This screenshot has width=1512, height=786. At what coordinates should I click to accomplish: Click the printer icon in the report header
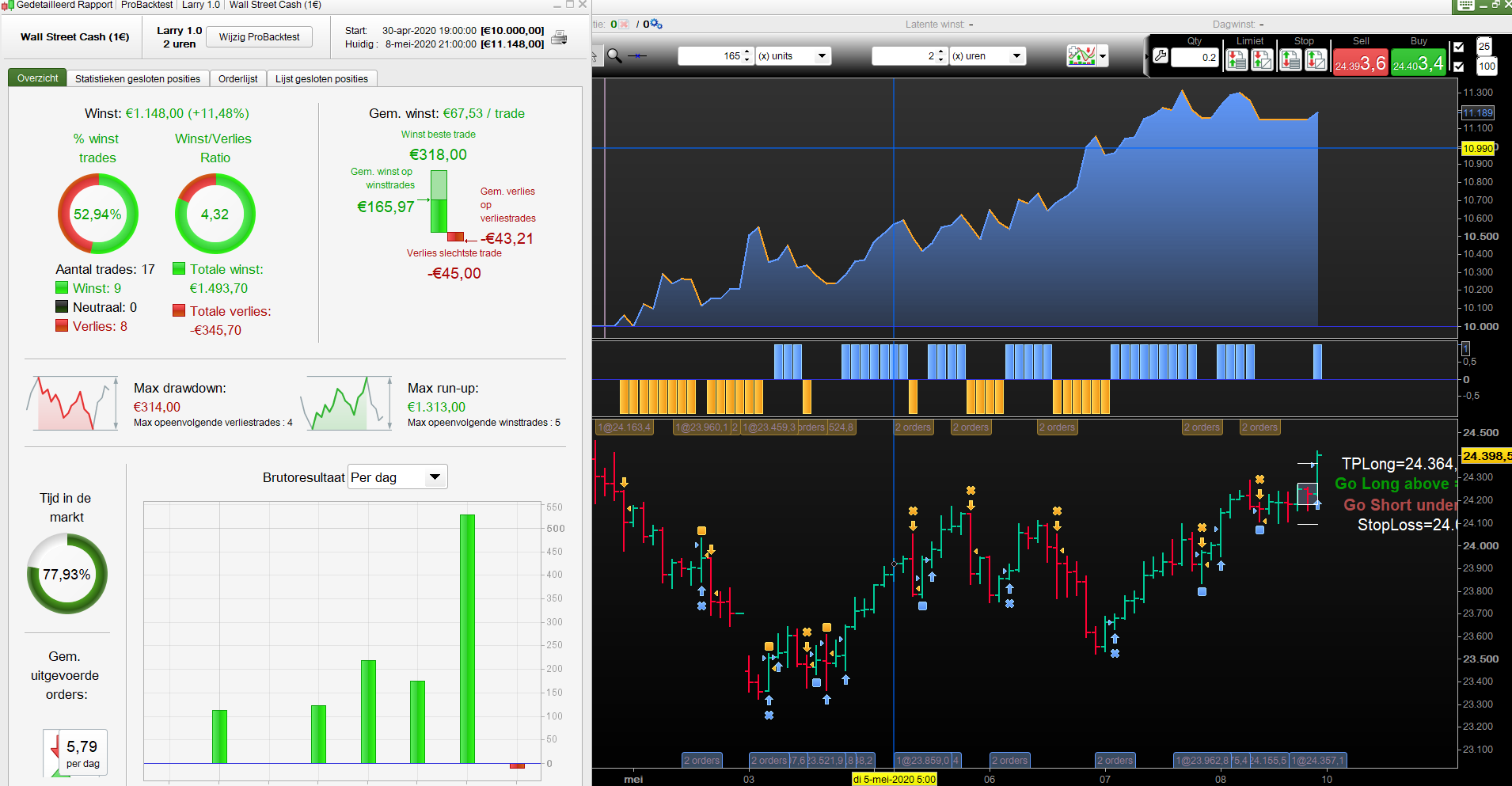pos(559,37)
